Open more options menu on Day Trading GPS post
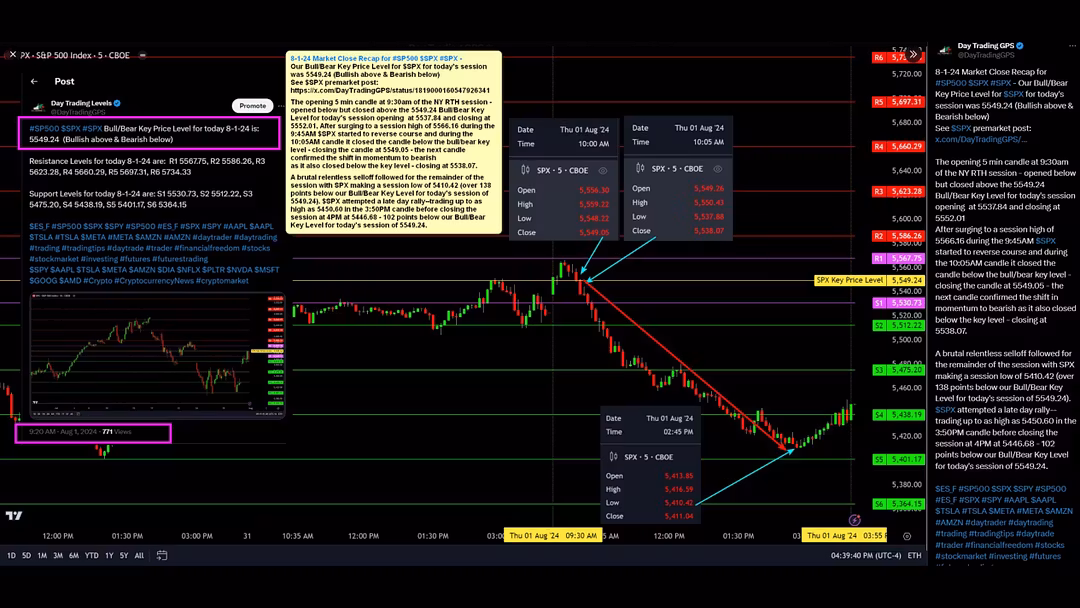 tap(1072, 46)
